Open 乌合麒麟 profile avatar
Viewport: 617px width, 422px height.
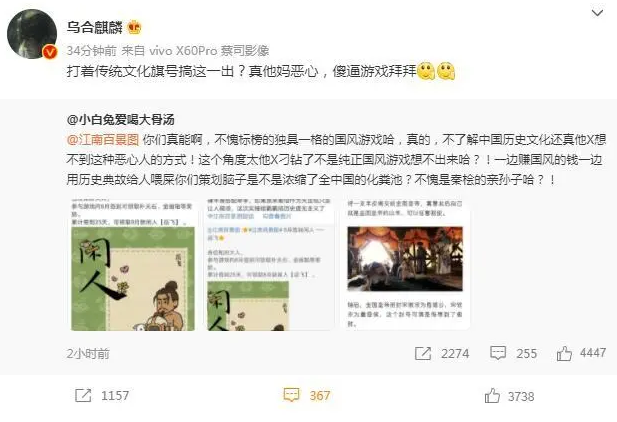pyautogui.click(x=32, y=34)
